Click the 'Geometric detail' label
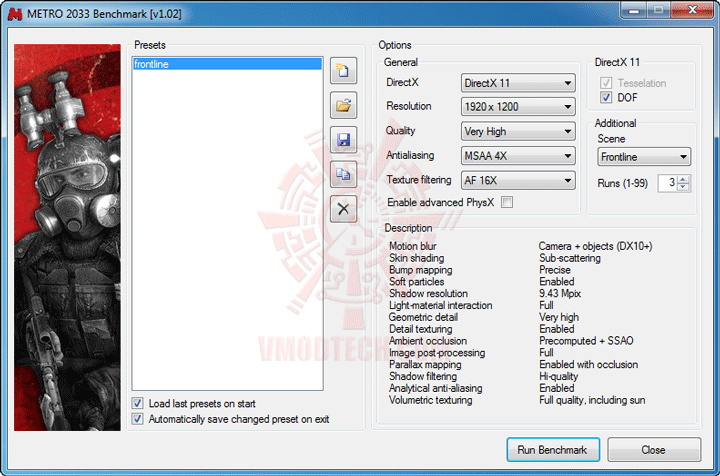720x476 pixels. click(x=423, y=317)
